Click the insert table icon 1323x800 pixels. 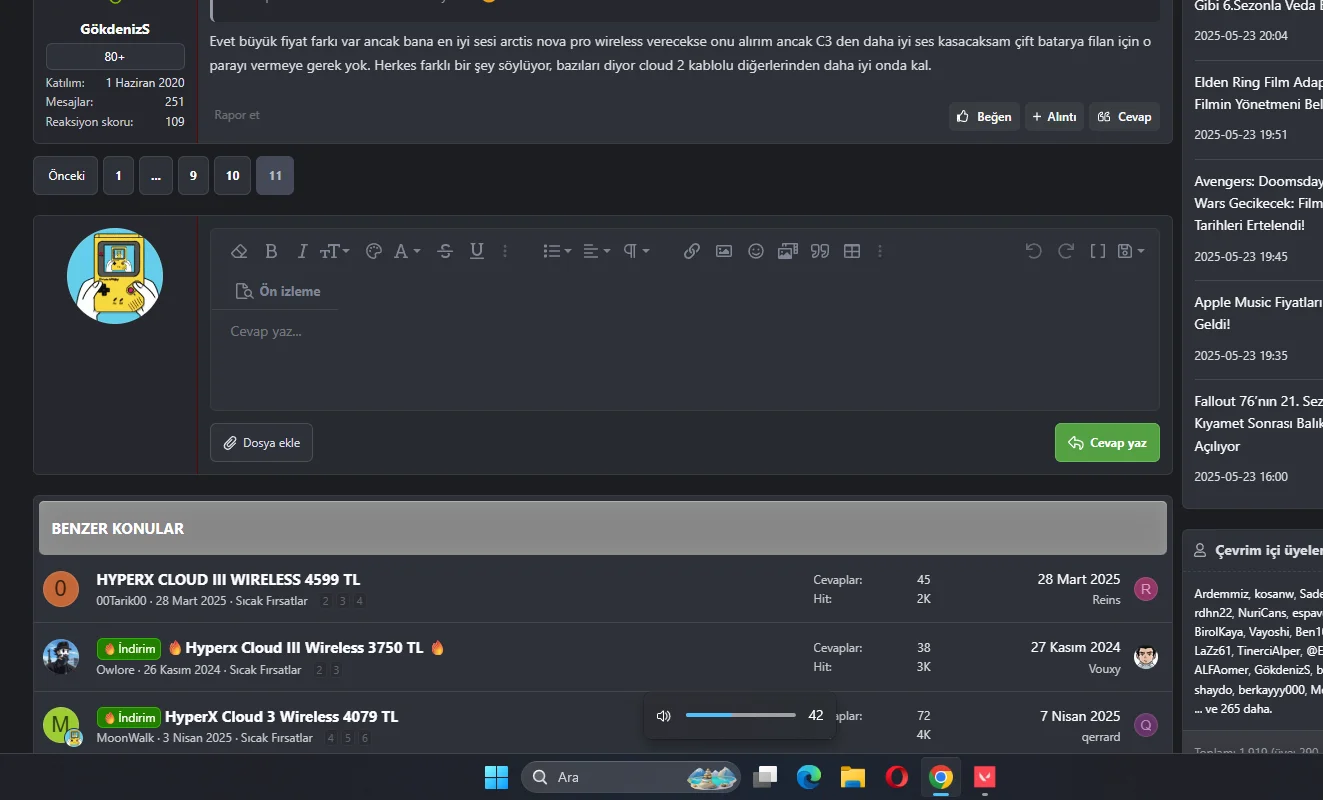(852, 251)
